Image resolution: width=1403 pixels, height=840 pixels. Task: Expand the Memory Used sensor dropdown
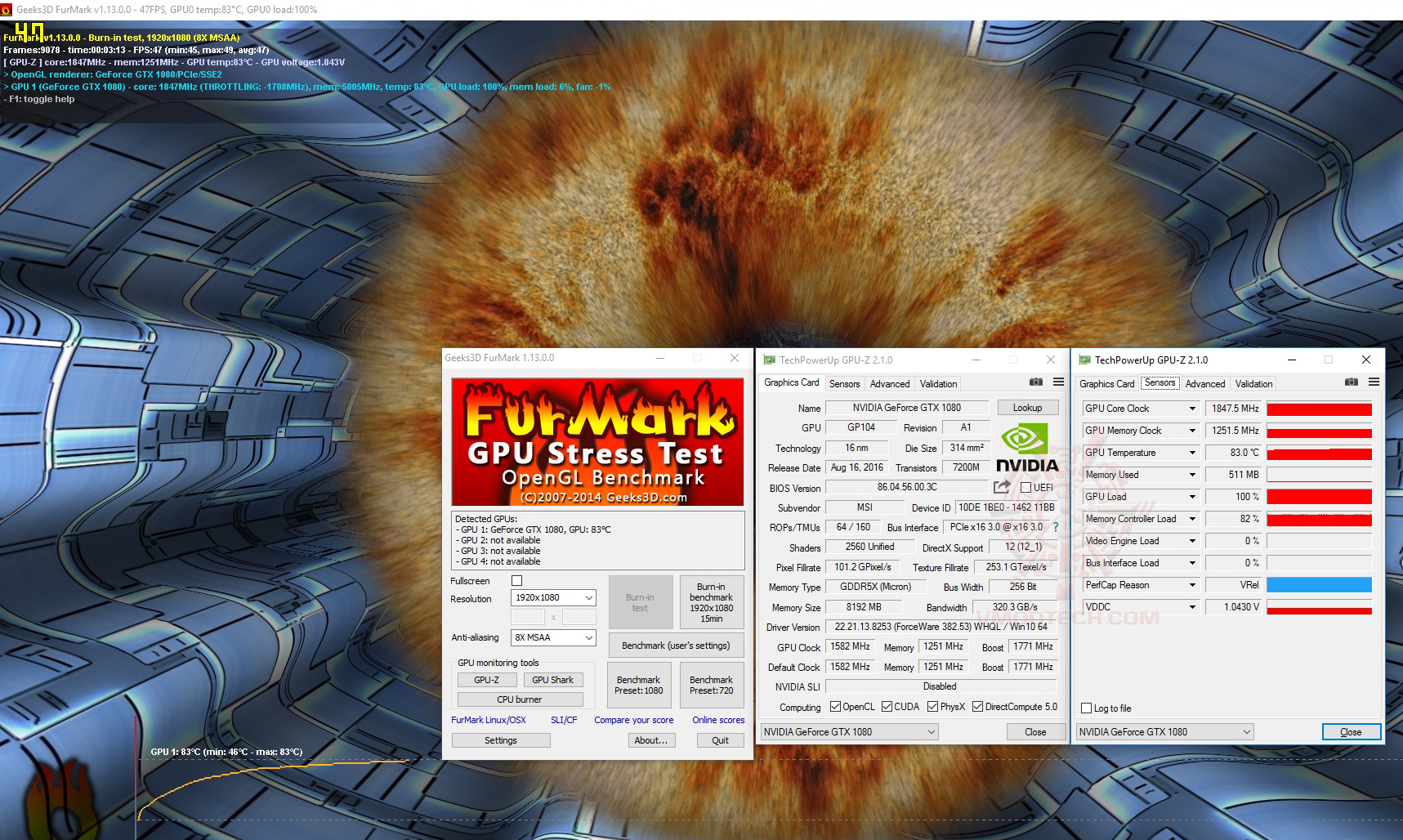click(x=1192, y=475)
